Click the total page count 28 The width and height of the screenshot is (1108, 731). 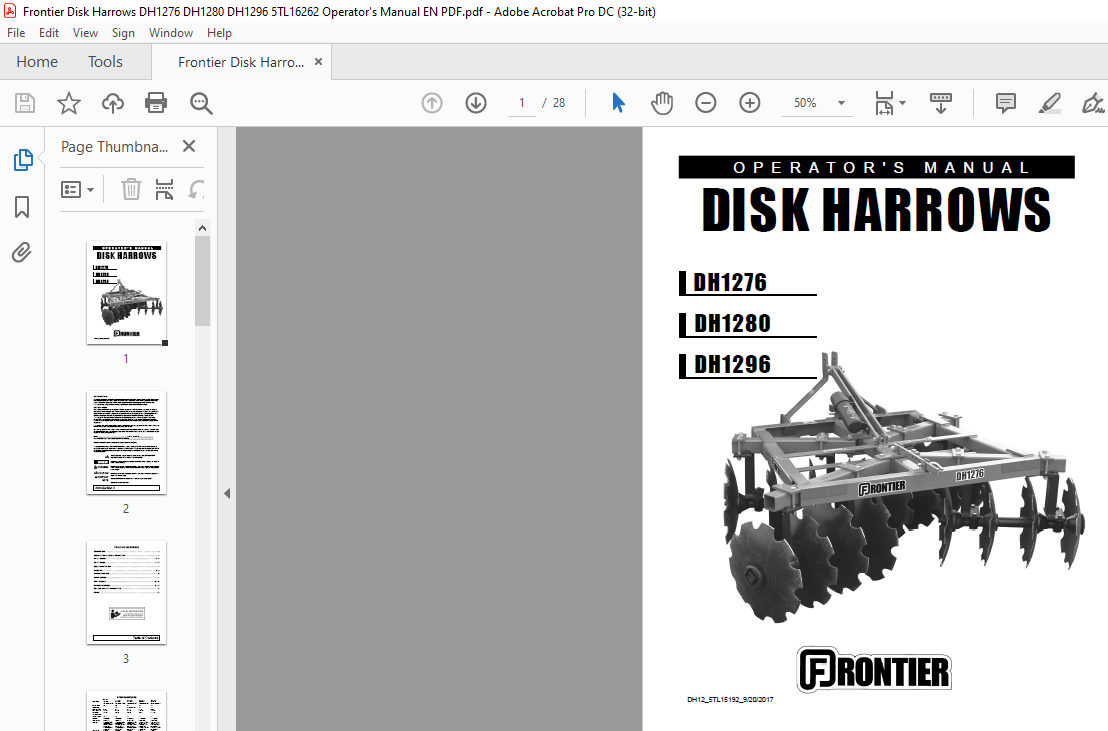click(558, 103)
